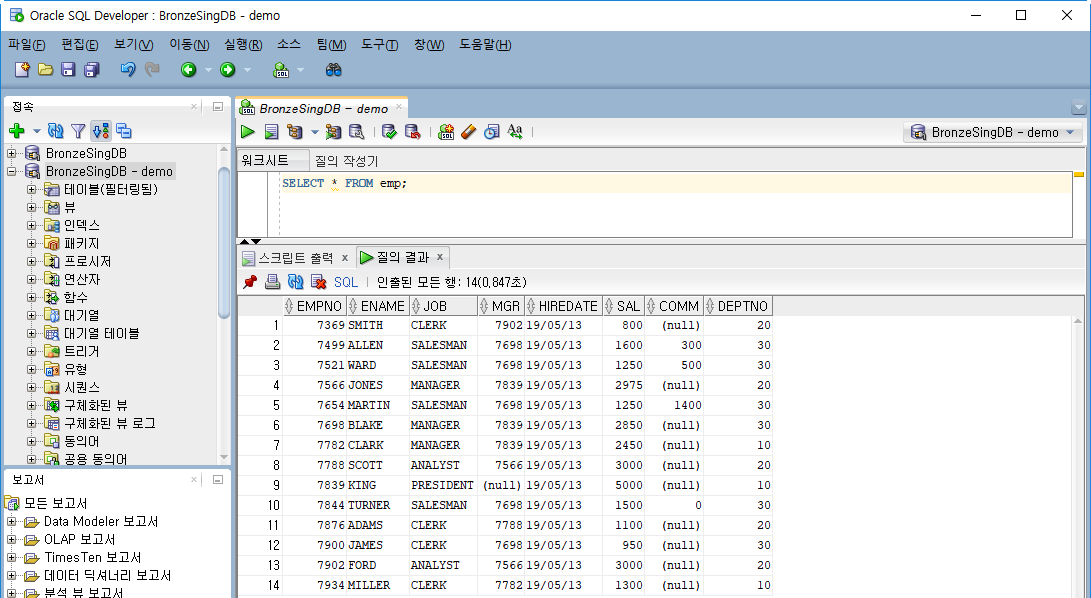The height and width of the screenshot is (598, 1091).
Task: Collapse the BronzeSingDB - demo connection node
Action: point(12,171)
